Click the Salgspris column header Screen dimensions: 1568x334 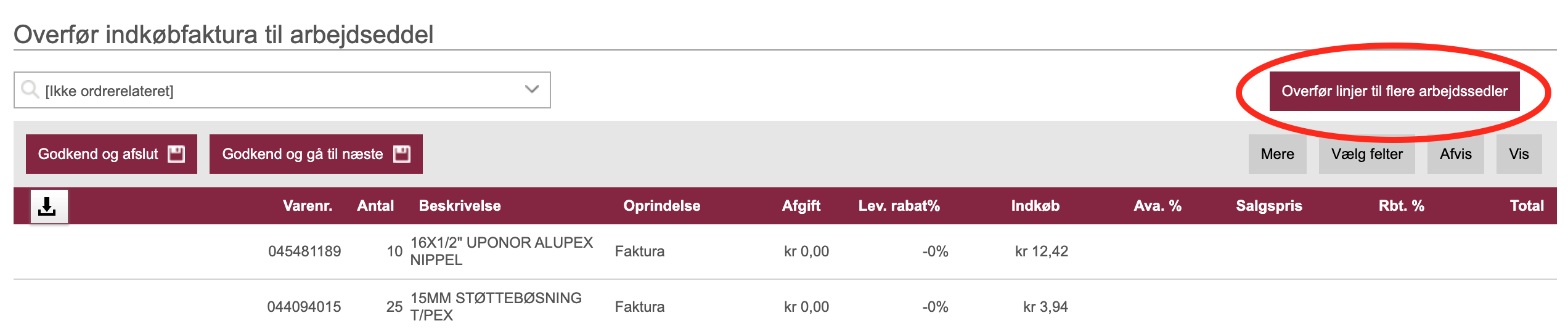coord(1269,206)
